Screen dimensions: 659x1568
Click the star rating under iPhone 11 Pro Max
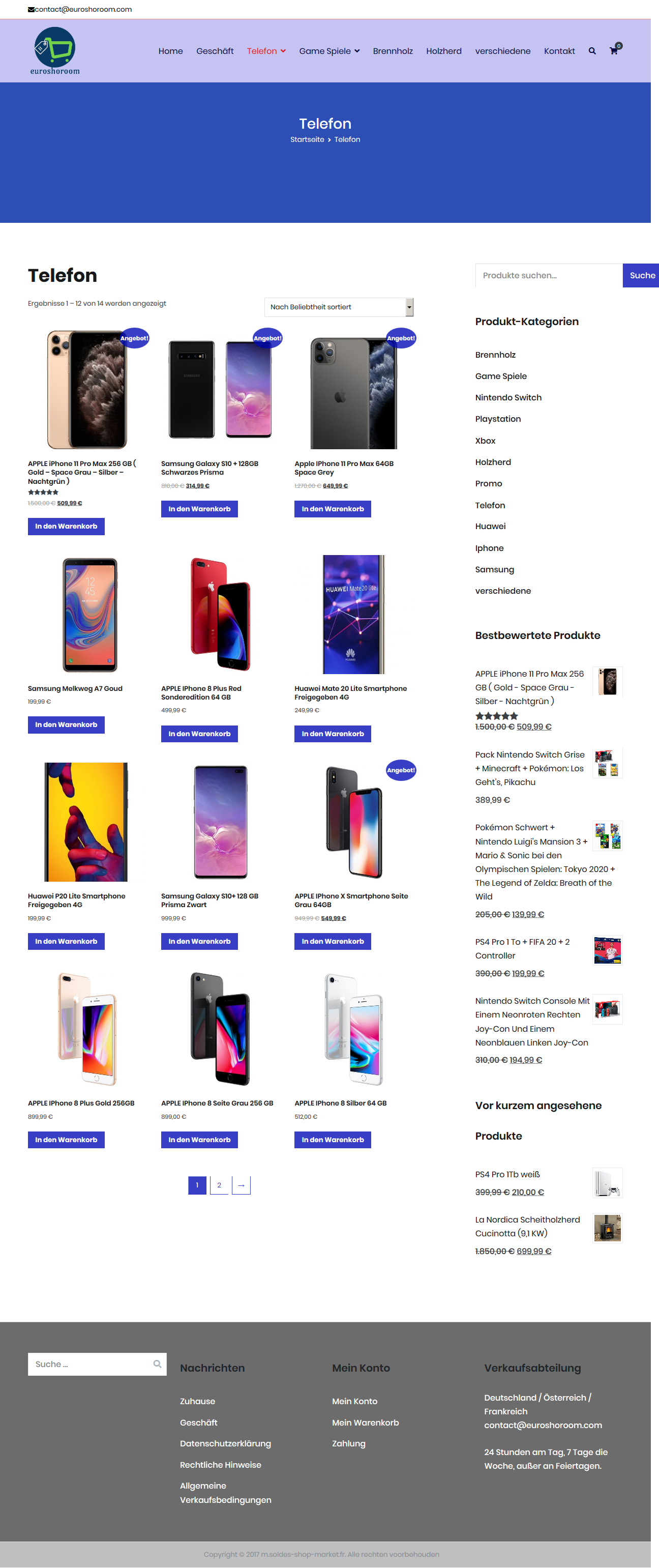[43, 492]
